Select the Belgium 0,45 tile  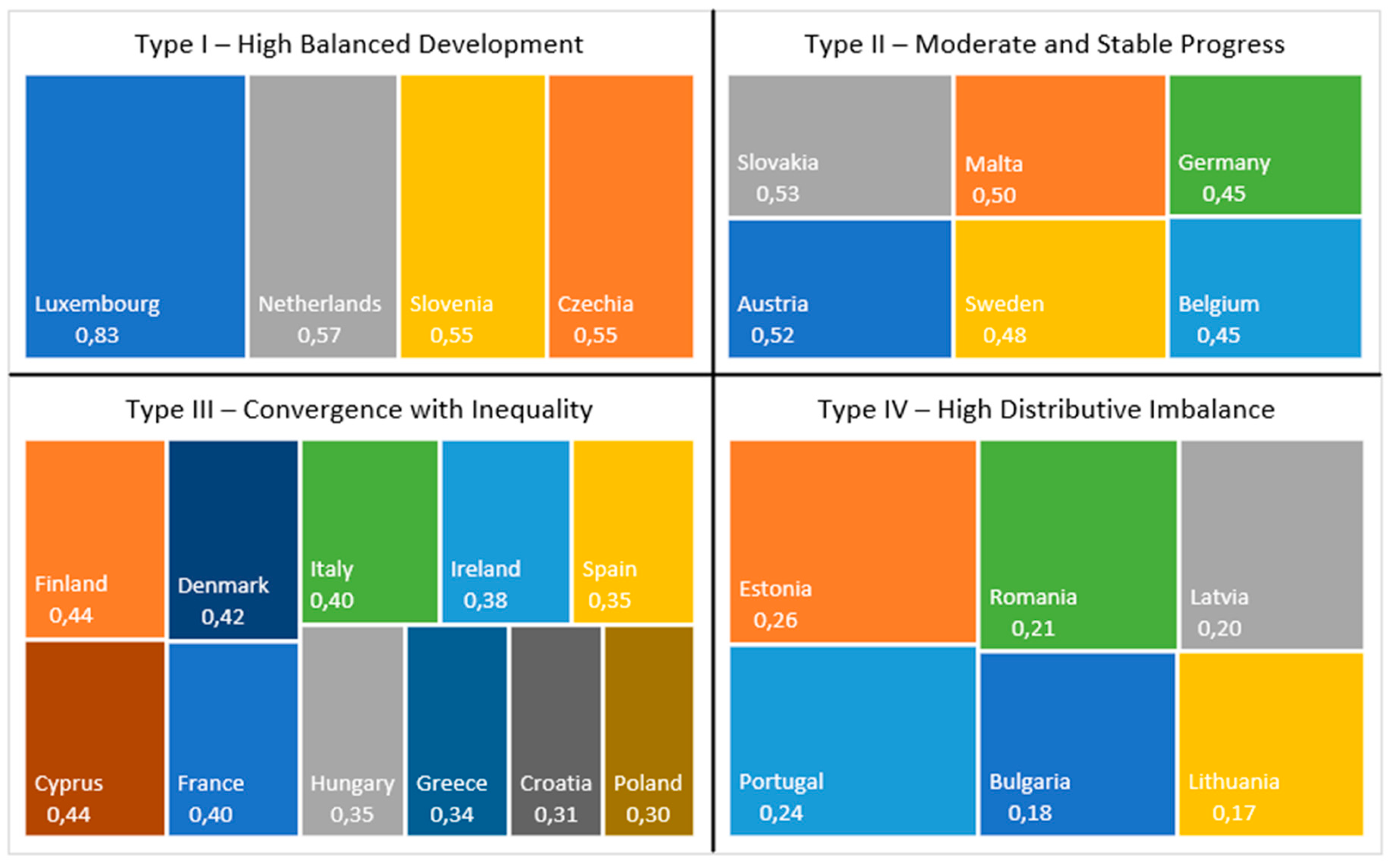coord(1265,288)
